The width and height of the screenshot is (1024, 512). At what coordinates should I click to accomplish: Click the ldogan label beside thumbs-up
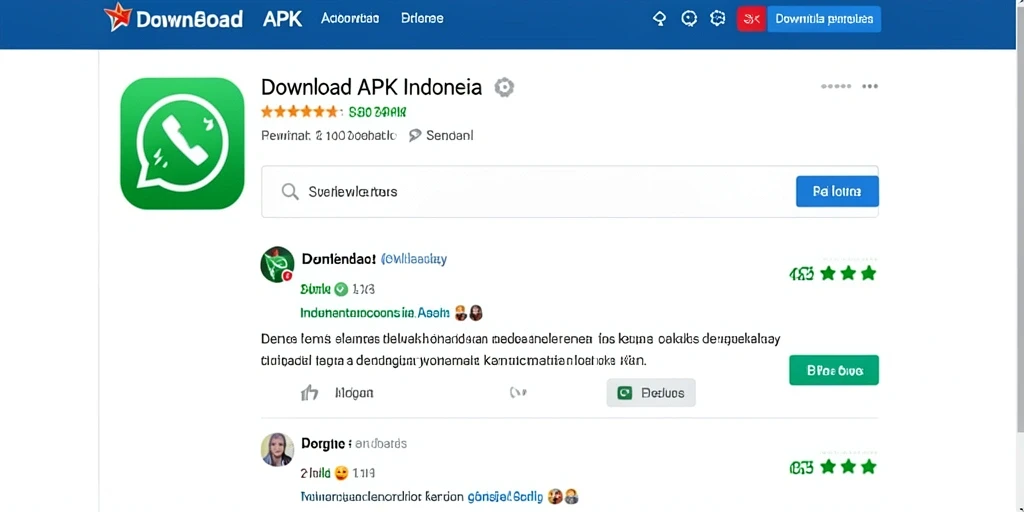coord(354,393)
